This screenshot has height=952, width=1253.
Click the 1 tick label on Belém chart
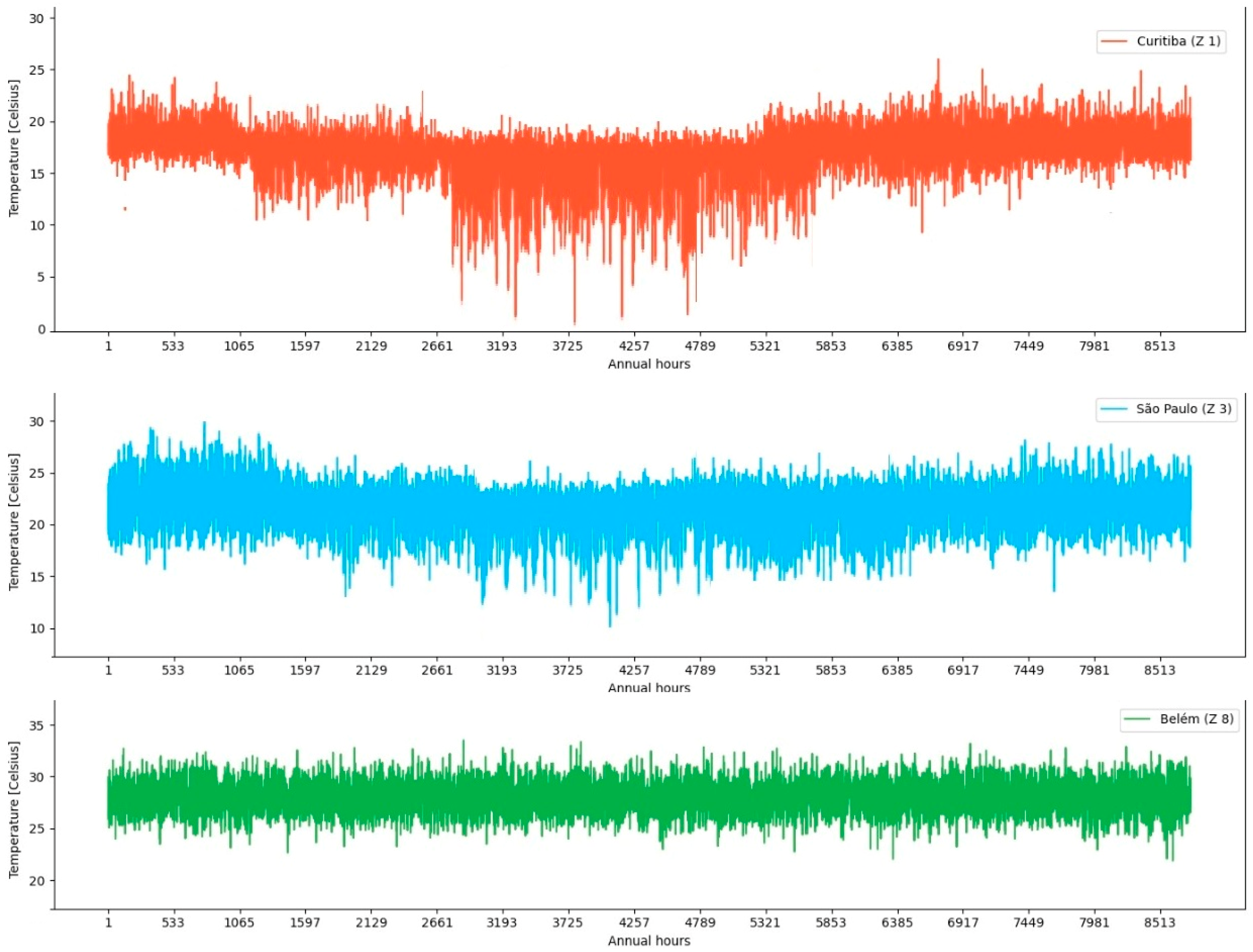(x=108, y=922)
